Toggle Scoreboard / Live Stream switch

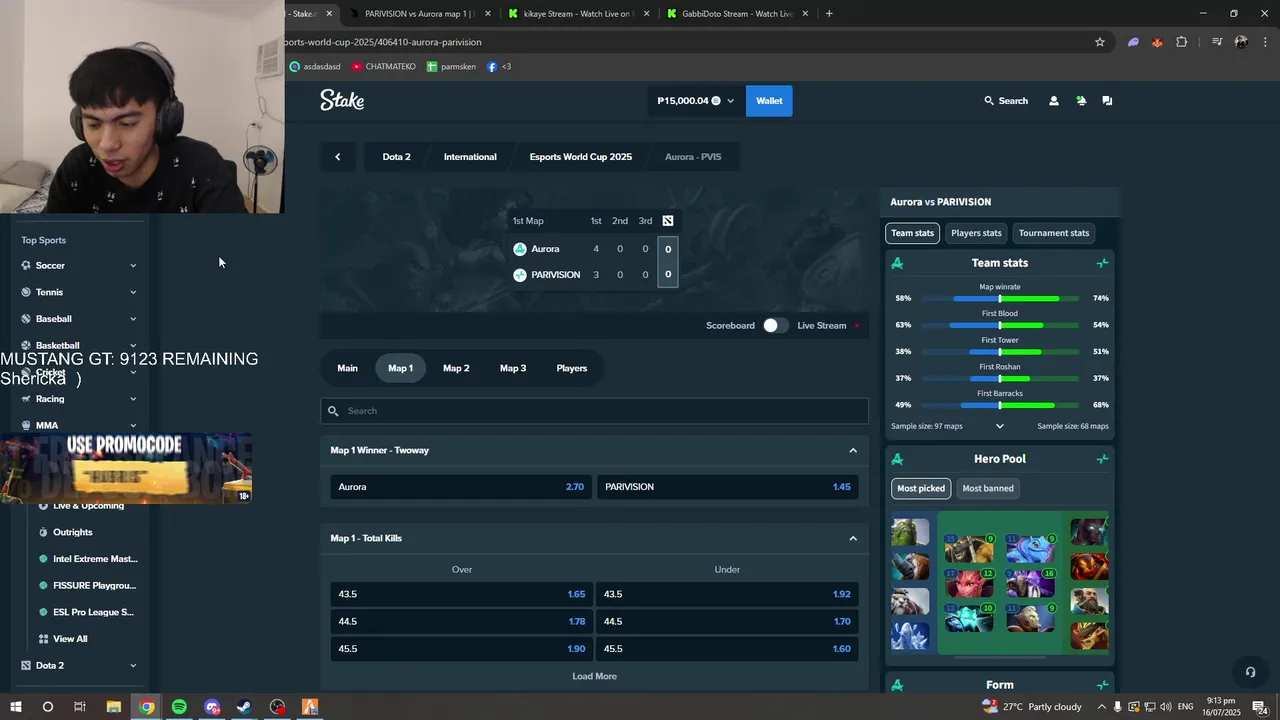tap(775, 326)
